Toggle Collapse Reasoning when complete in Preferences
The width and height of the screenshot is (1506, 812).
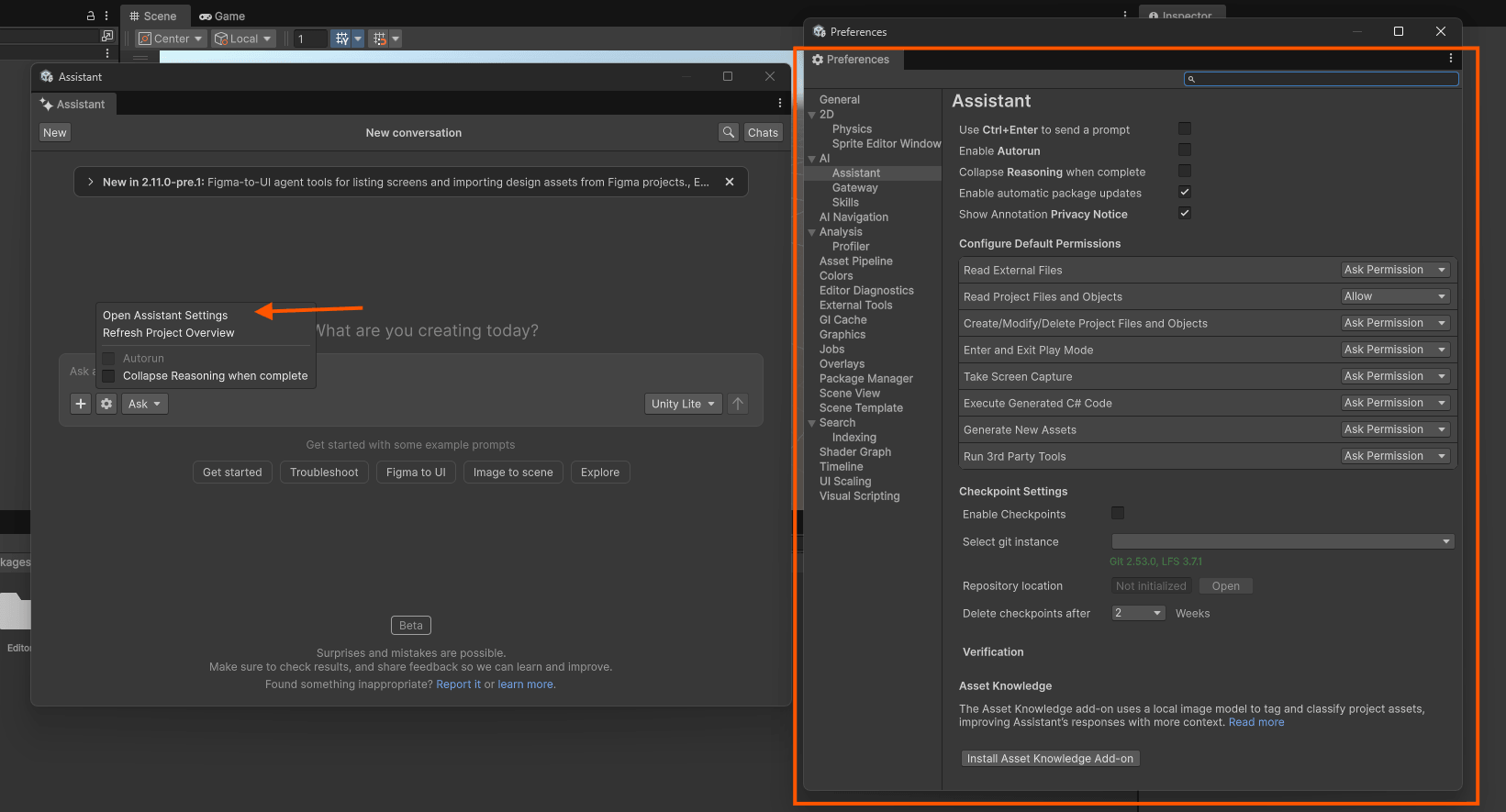[x=1185, y=171]
